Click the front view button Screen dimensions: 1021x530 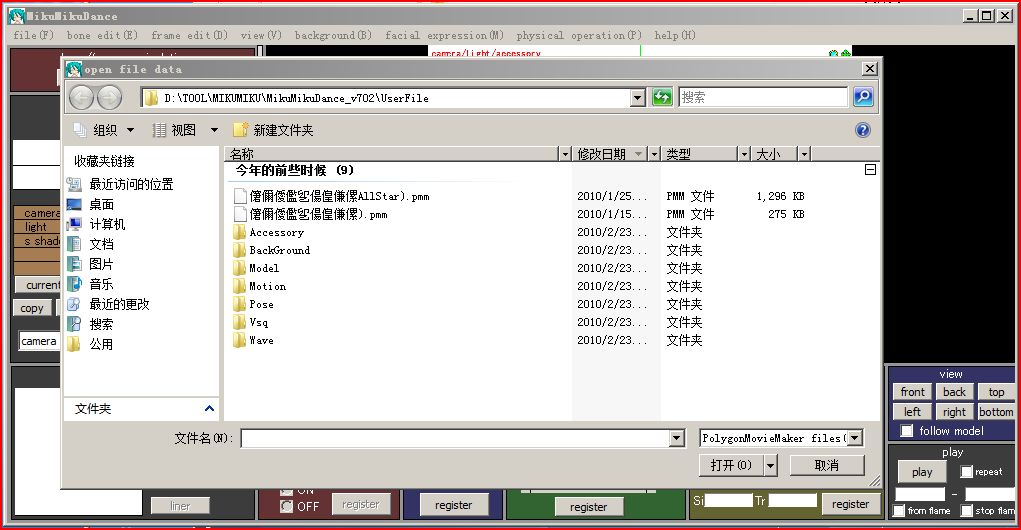[x=912, y=392]
